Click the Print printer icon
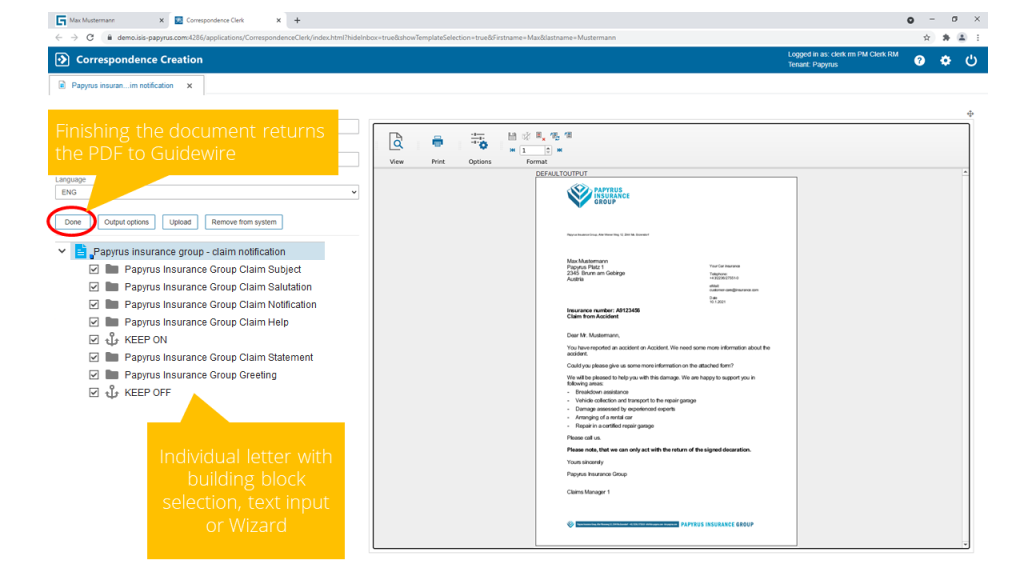Viewport: 1024px width, 576px height. 438,142
